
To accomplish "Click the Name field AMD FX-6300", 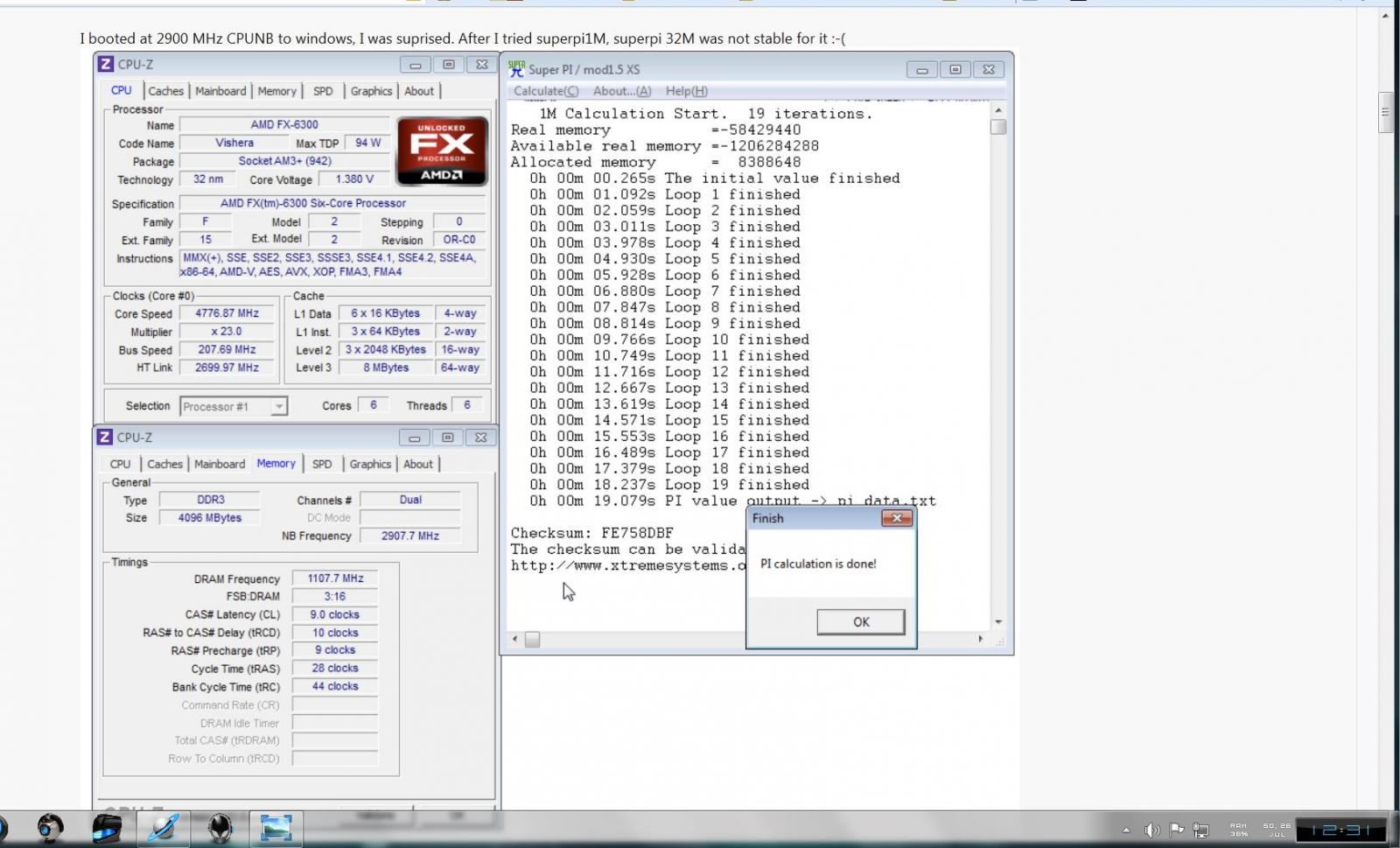I will tap(284, 125).
